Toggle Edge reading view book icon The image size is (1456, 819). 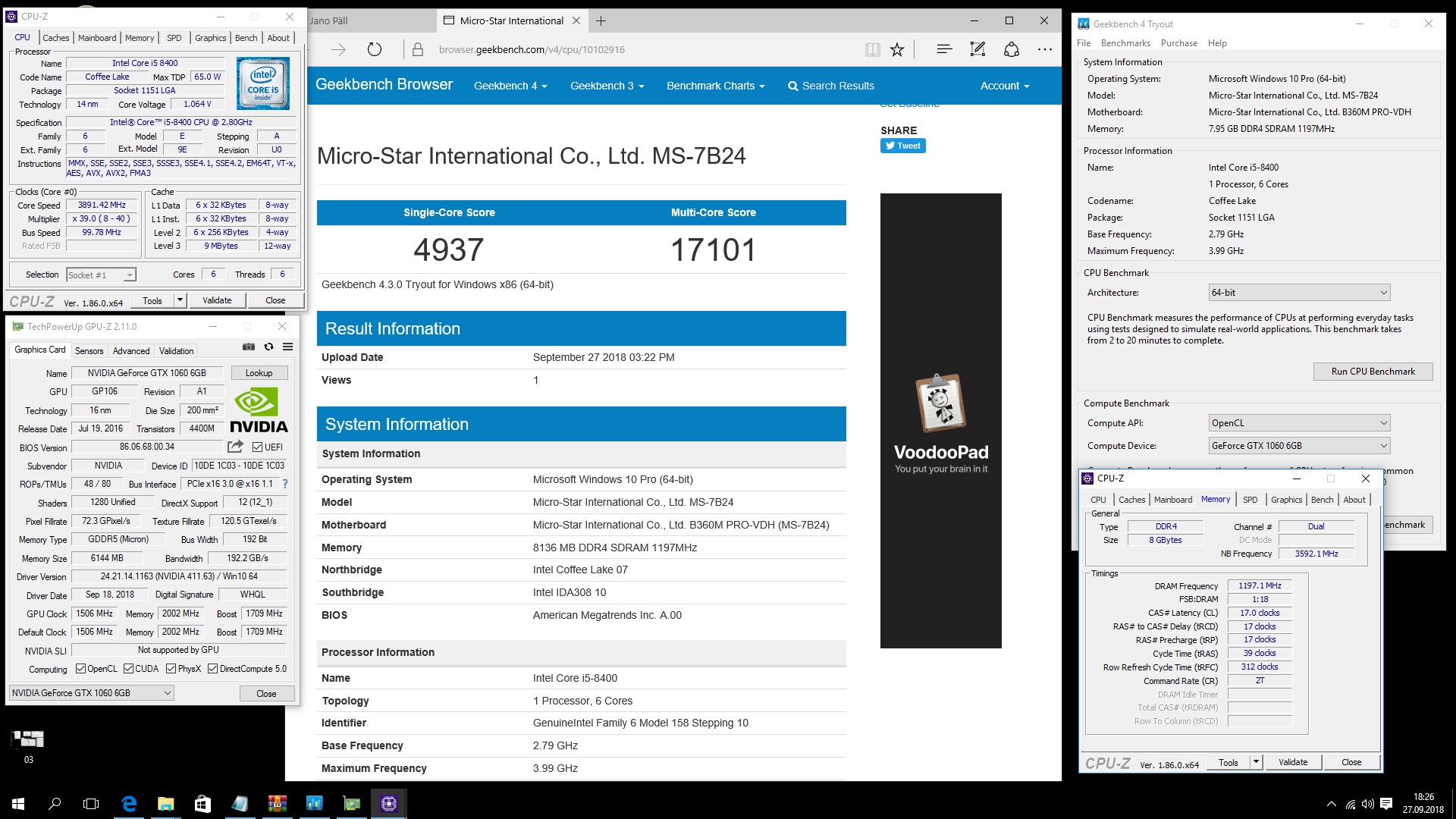[x=873, y=50]
